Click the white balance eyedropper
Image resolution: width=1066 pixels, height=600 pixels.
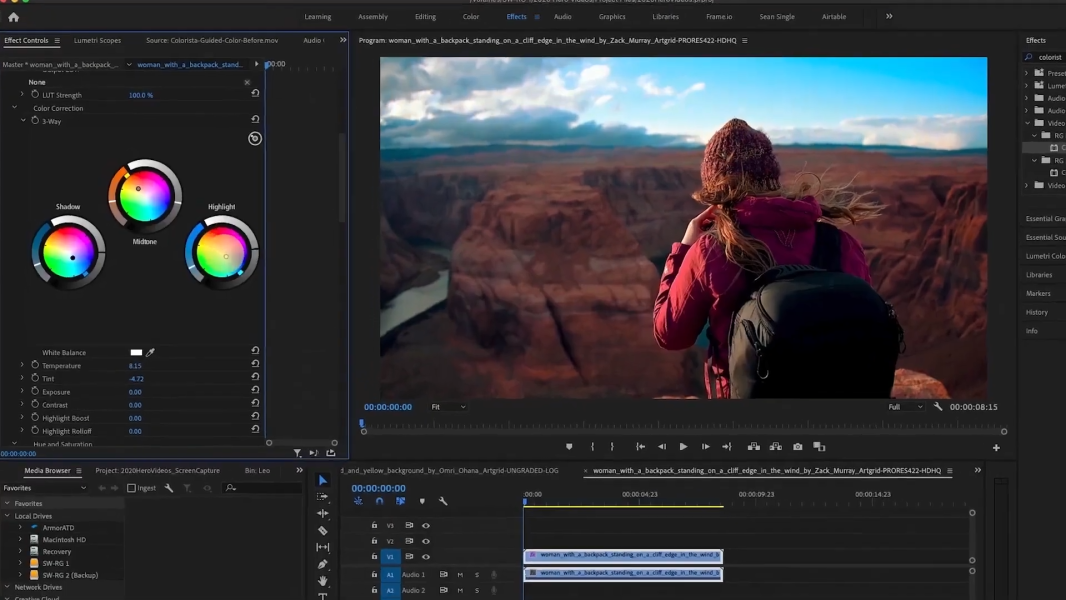point(150,352)
